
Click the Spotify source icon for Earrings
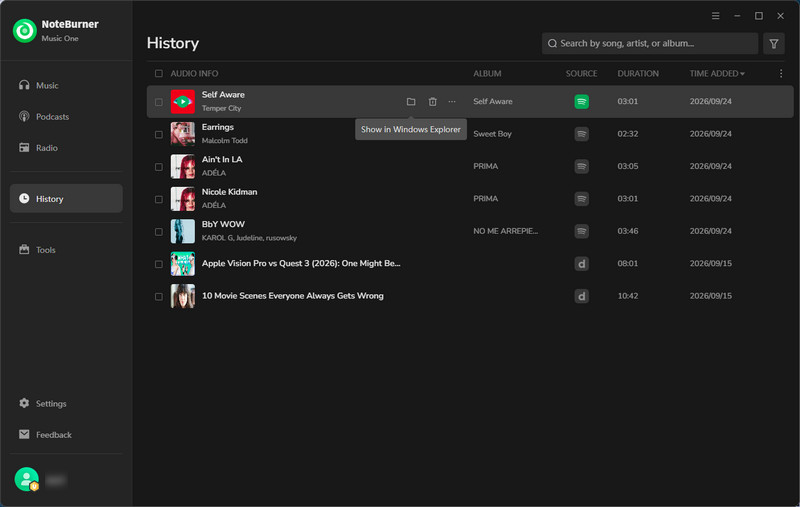[581, 134]
